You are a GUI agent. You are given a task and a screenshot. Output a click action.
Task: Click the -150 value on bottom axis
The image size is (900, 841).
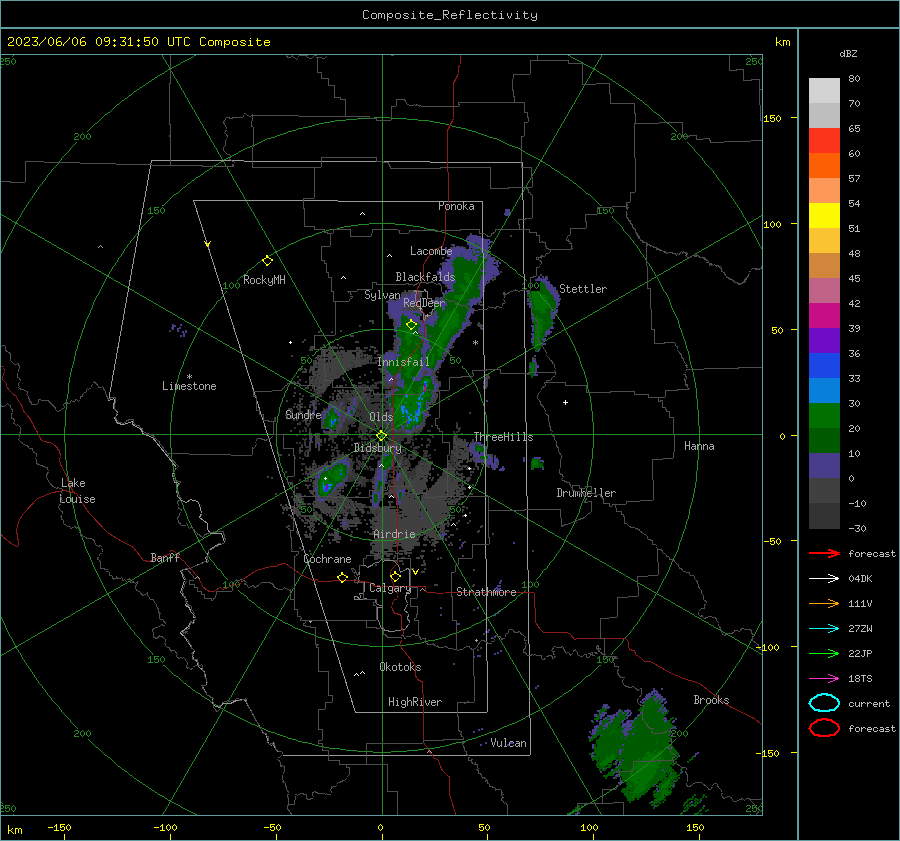[59, 827]
